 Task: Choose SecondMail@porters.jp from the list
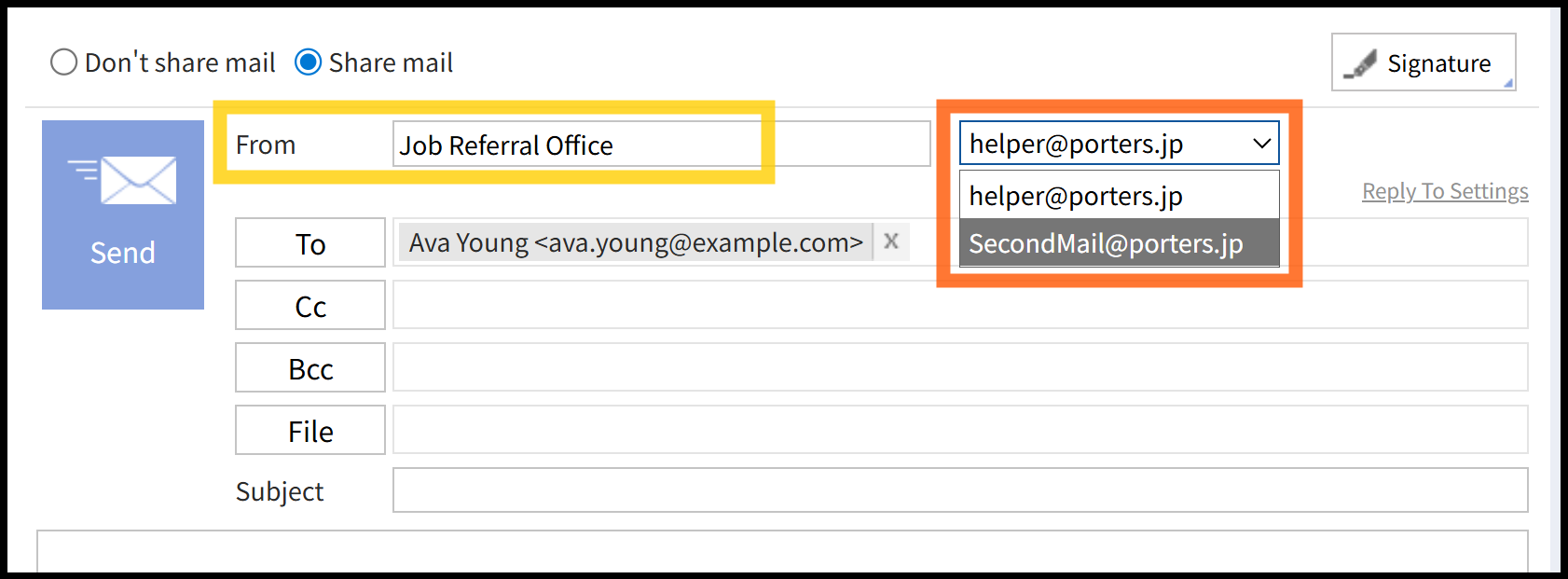pyautogui.click(x=1119, y=243)
